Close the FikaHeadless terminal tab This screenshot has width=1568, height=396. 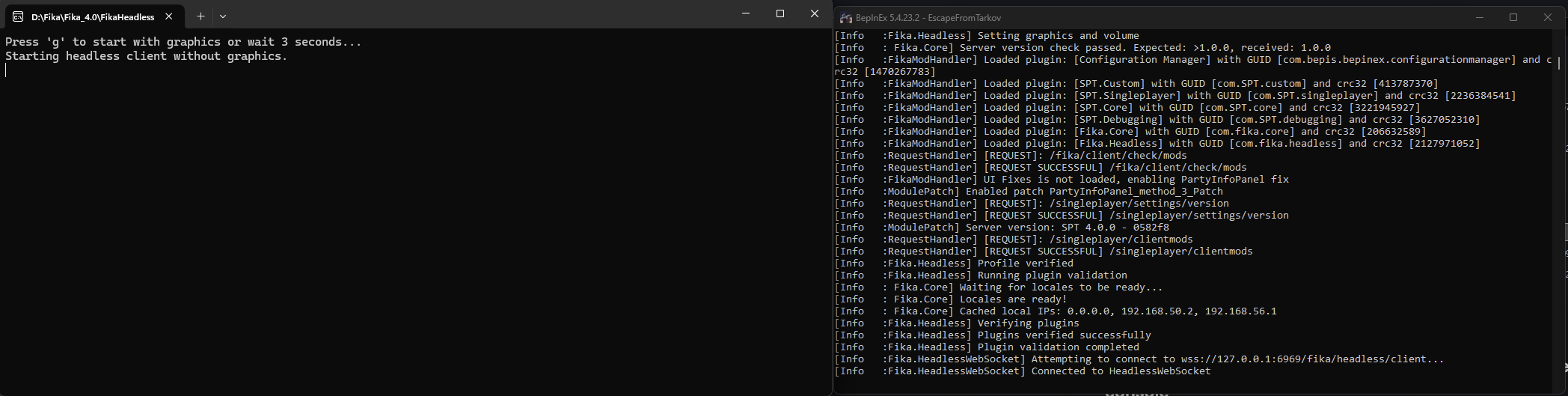point(169,16)
